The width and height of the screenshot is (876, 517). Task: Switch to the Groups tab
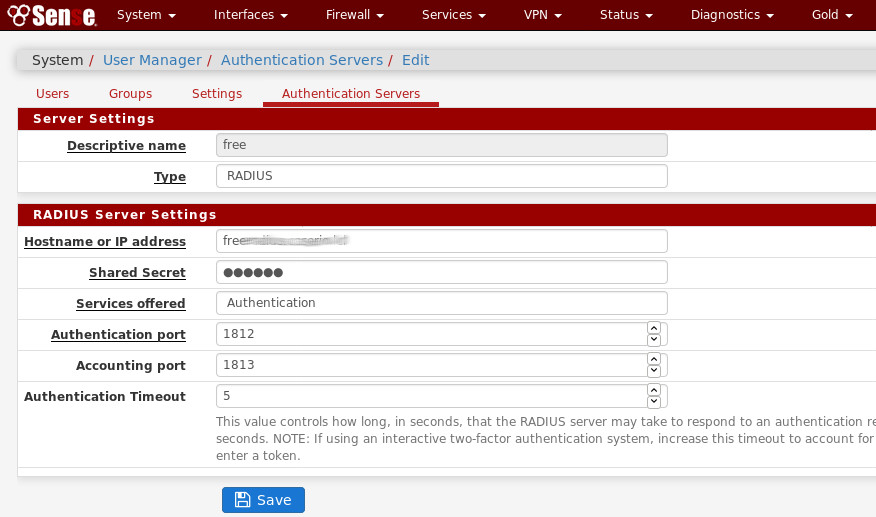130,93
